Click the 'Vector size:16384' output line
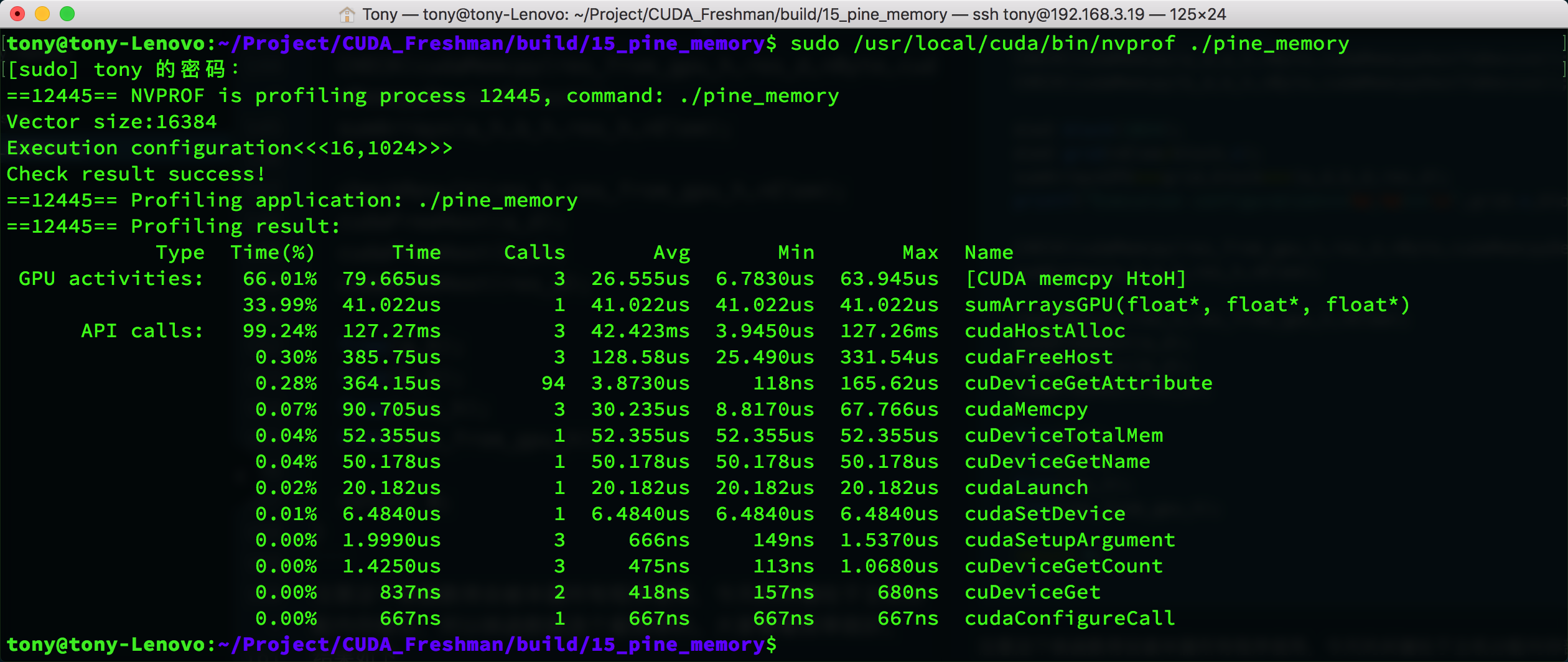This screenshot has width=1568, height=662. (x=112, y=122)
